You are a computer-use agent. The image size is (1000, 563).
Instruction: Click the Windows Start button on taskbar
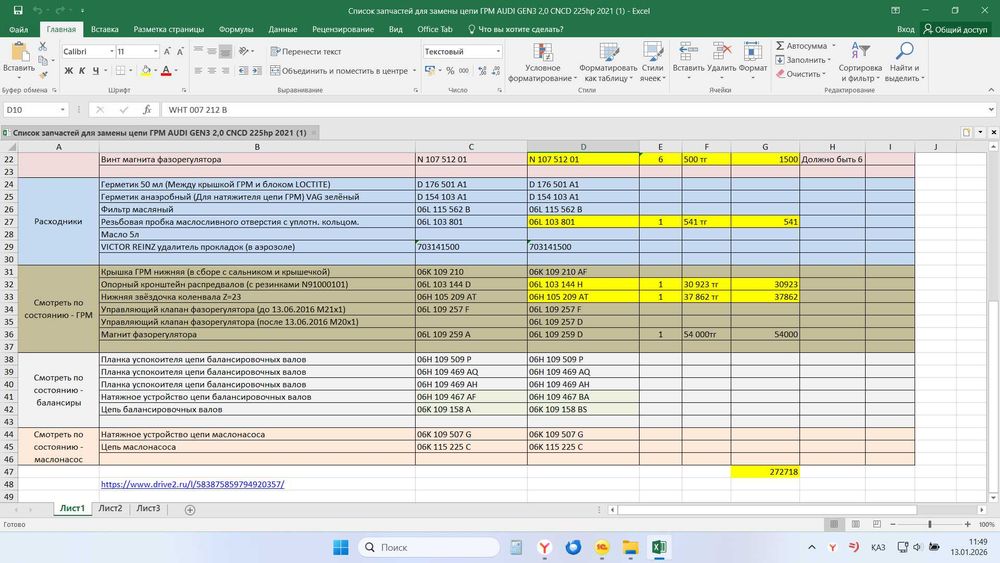(341, 547)
